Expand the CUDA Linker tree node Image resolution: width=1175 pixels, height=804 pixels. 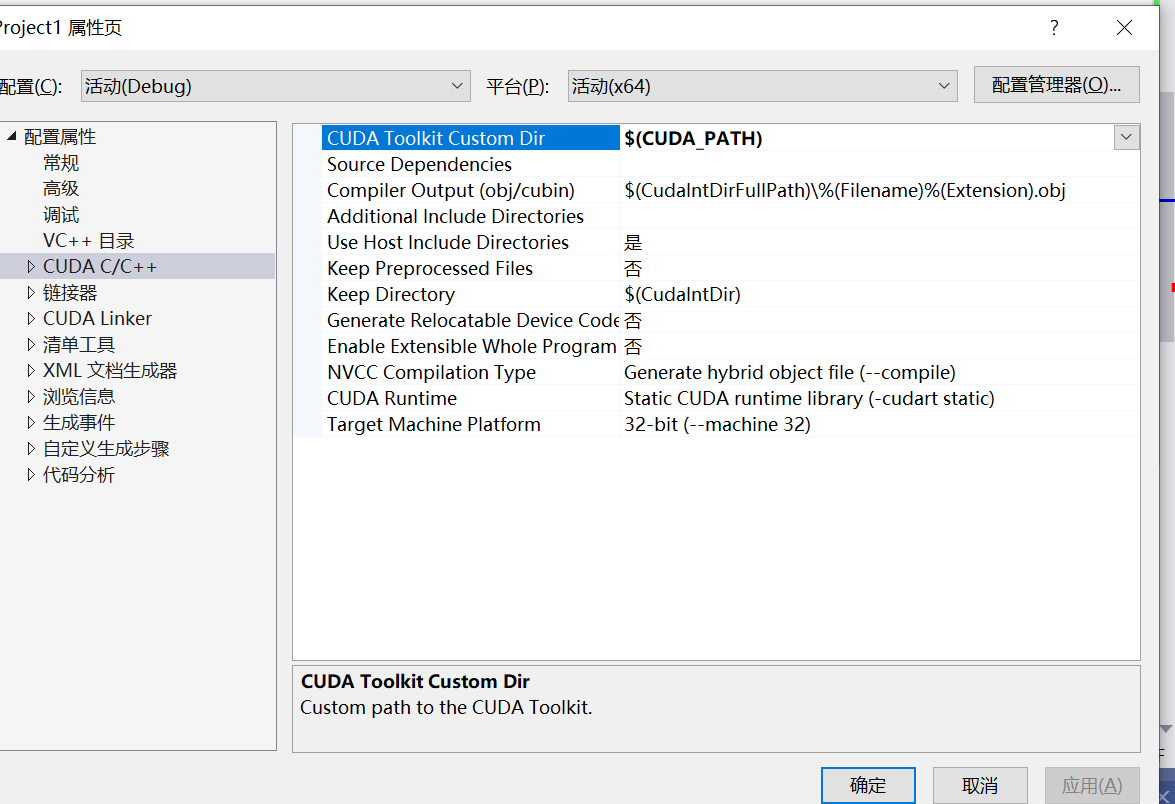pyautogui.click(x=29, y=318)
